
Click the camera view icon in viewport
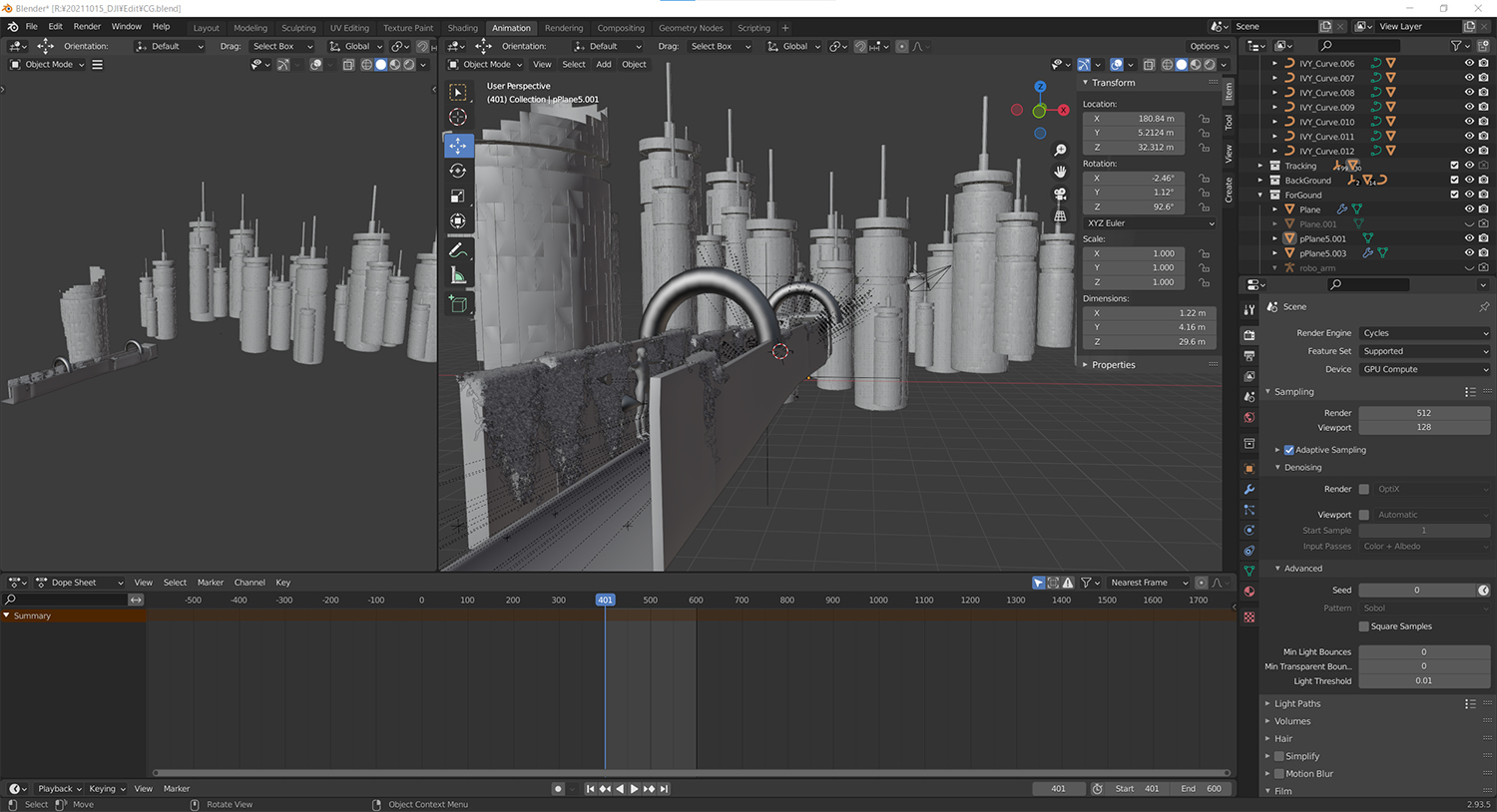point(1060,194)
